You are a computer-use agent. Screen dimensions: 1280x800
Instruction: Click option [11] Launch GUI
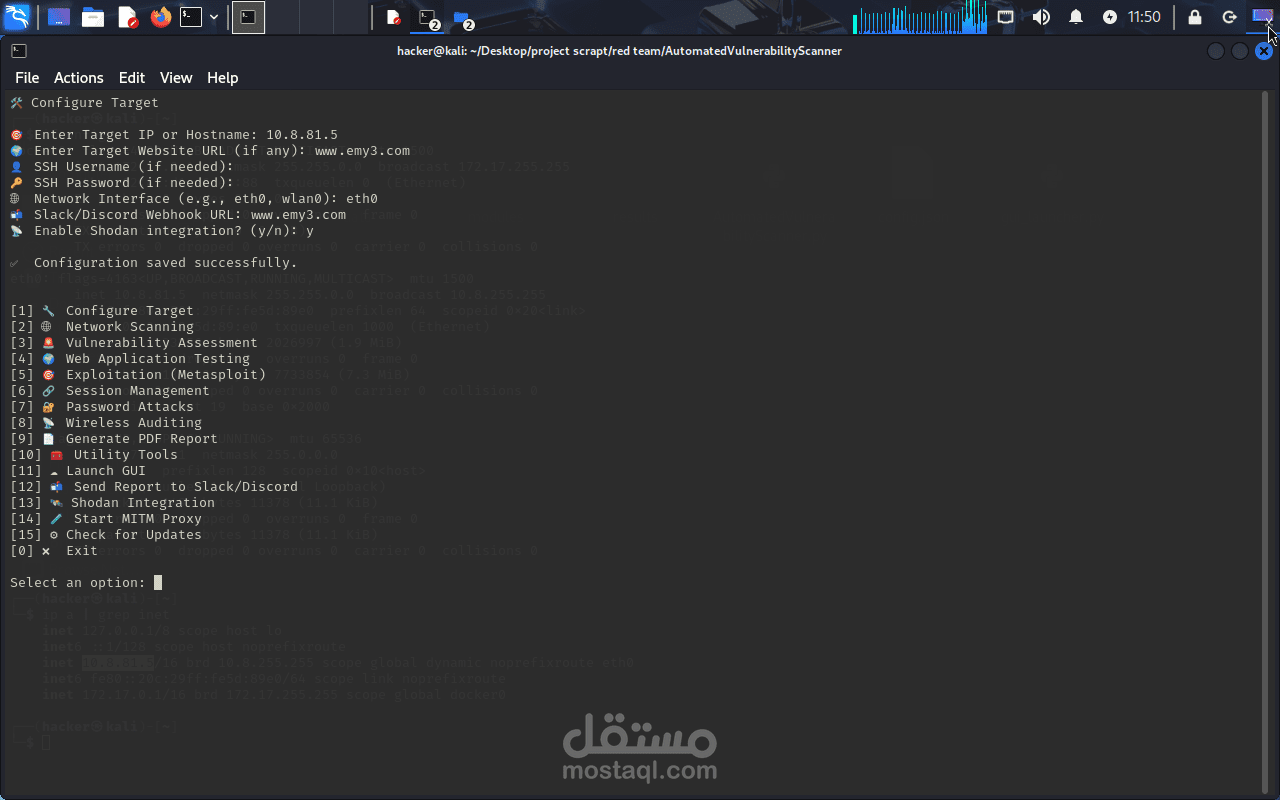pos(78,471)
